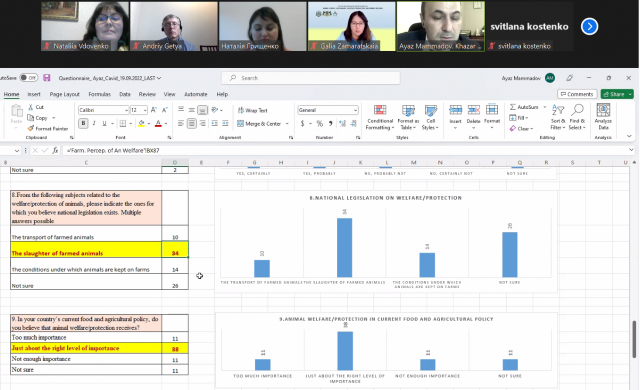This screenshot has width=640, height=390.
Task: Toggle Bold formatting button
Action: [83, 123]
